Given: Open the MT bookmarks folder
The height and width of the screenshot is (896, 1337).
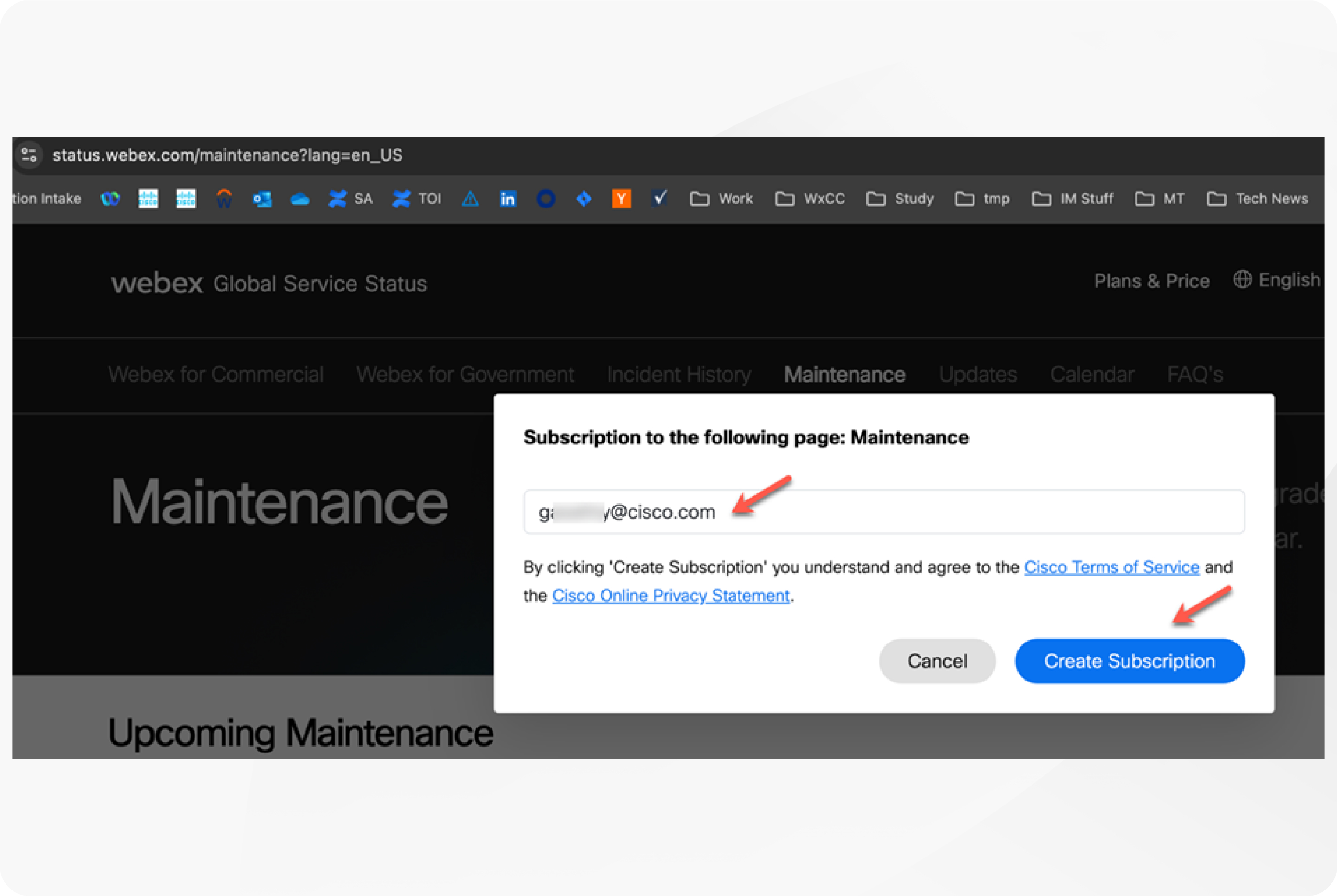Looking at the screenshot, I should 1159,199.
